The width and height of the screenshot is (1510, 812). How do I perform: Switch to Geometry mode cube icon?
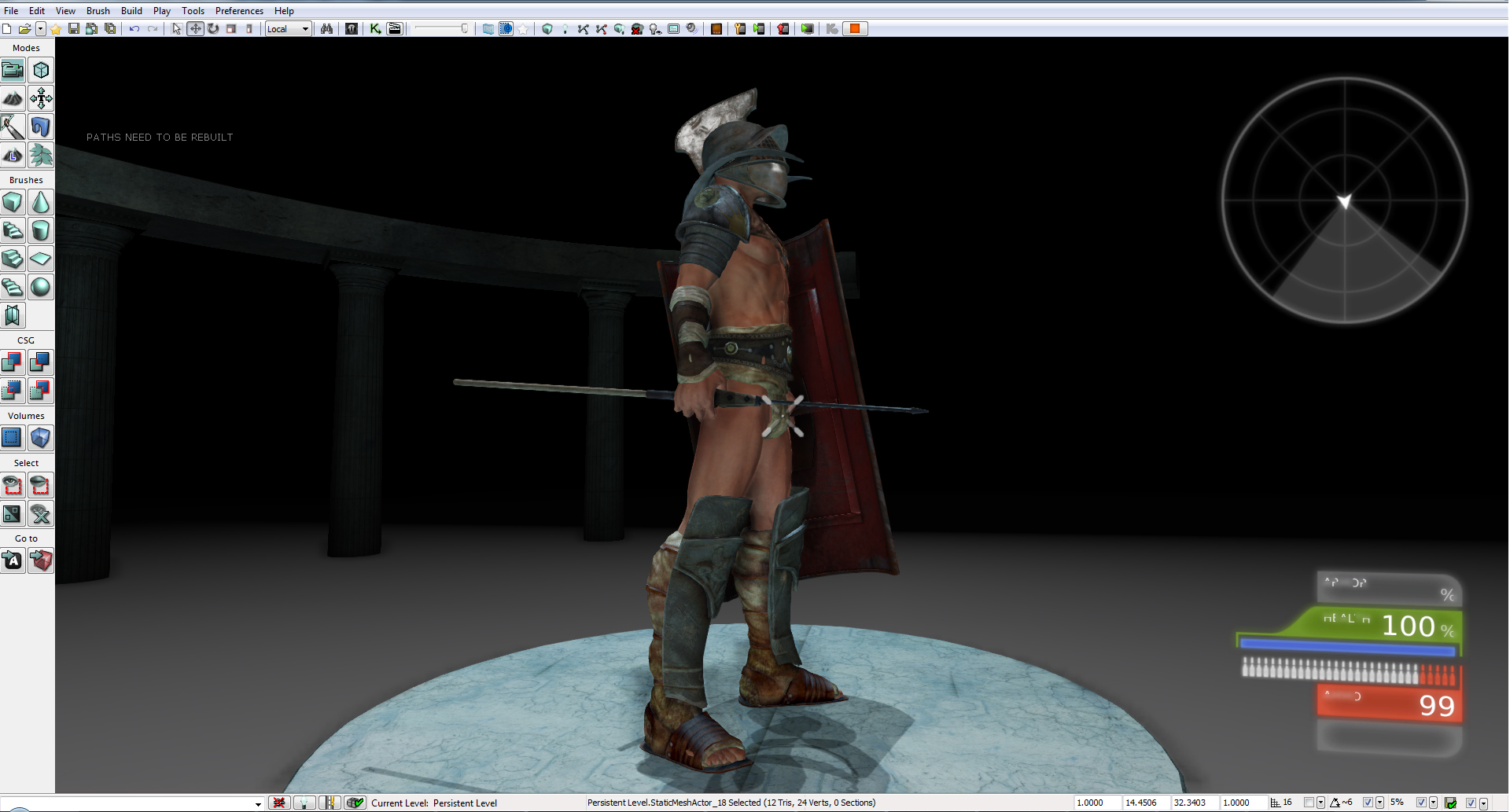coord(41,71)
